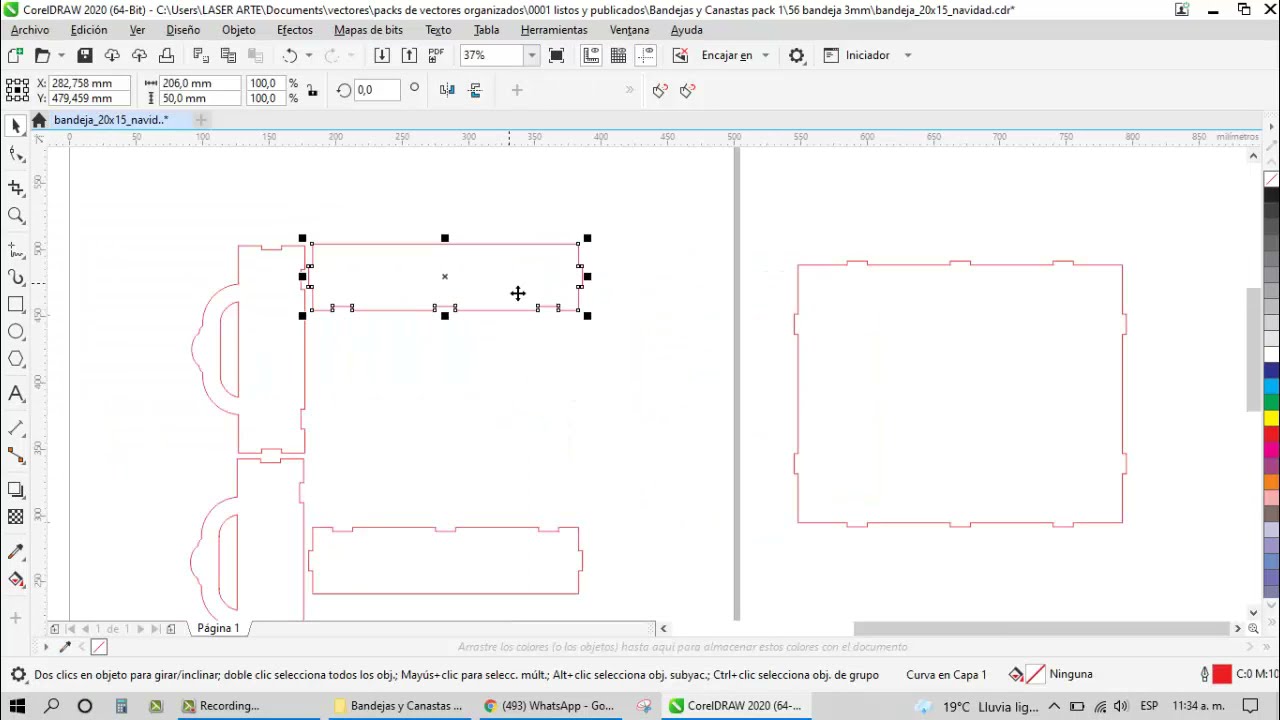Go to the welcome screen home tab
The height and width of the screenshot is (720, 1280).
(x=39, y=120)
